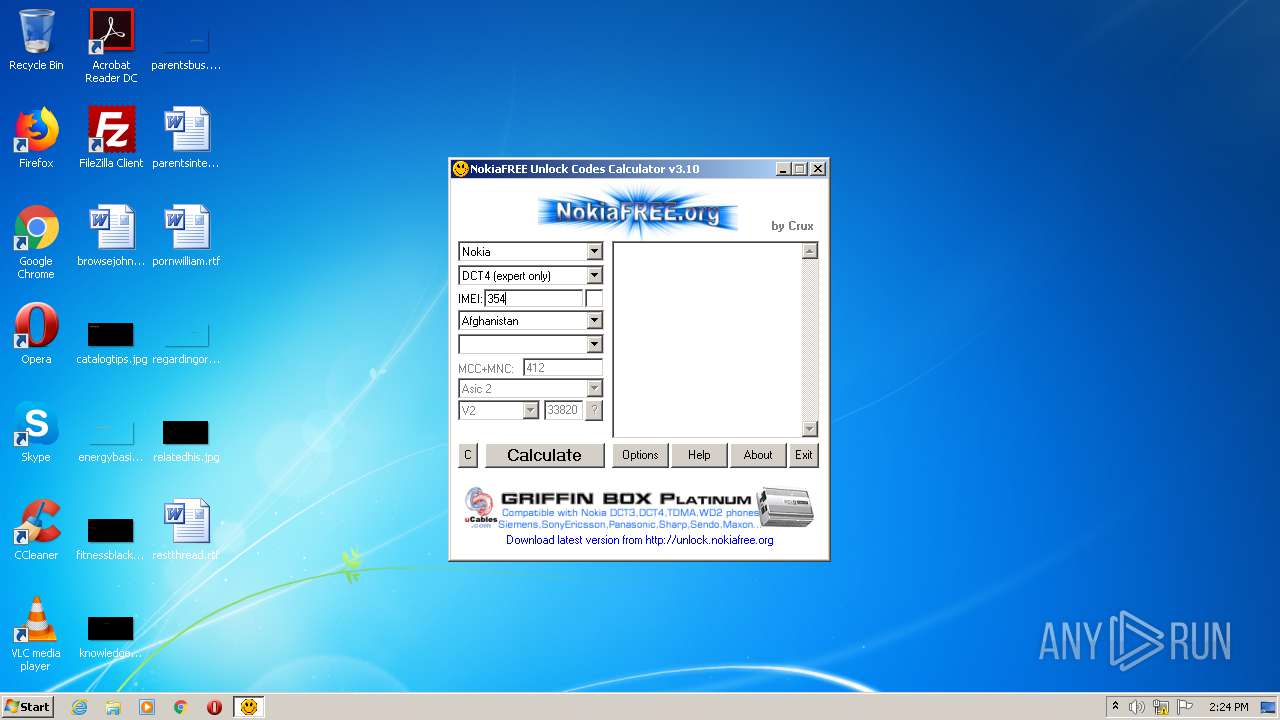Select the catalogtips.jpg file icon
The height and width of the screenshot is (720, 1280).
tap(111, 340)
